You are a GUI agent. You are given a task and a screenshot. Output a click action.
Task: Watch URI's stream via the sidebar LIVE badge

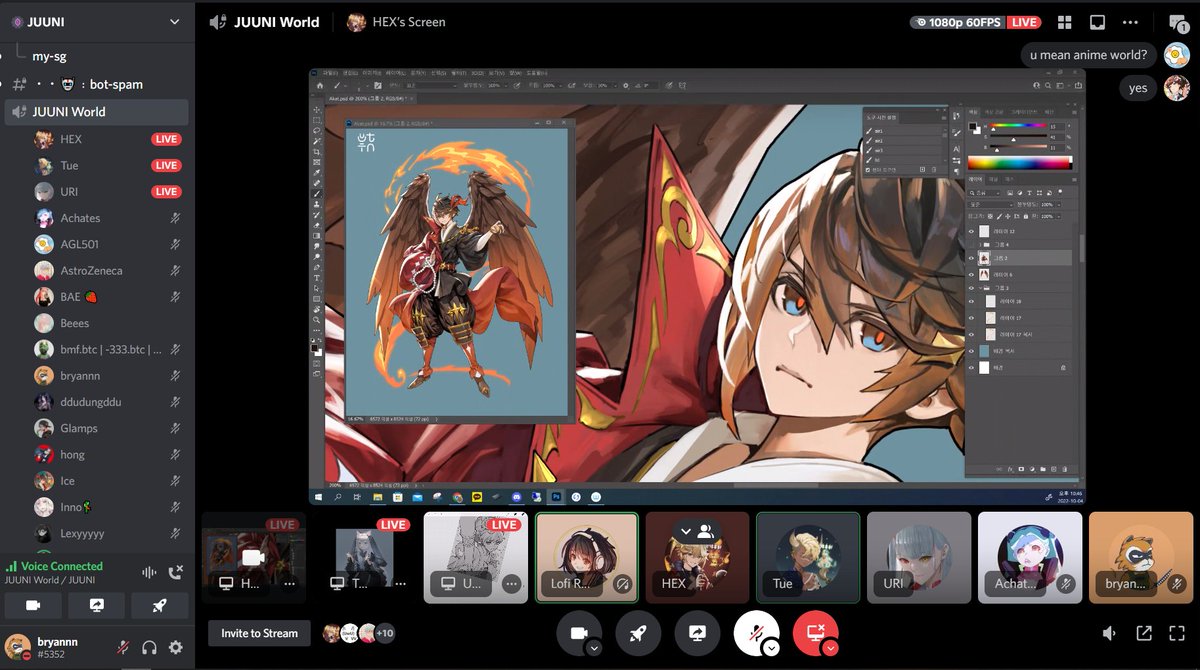pyautogui.click(x=166, y=192)
